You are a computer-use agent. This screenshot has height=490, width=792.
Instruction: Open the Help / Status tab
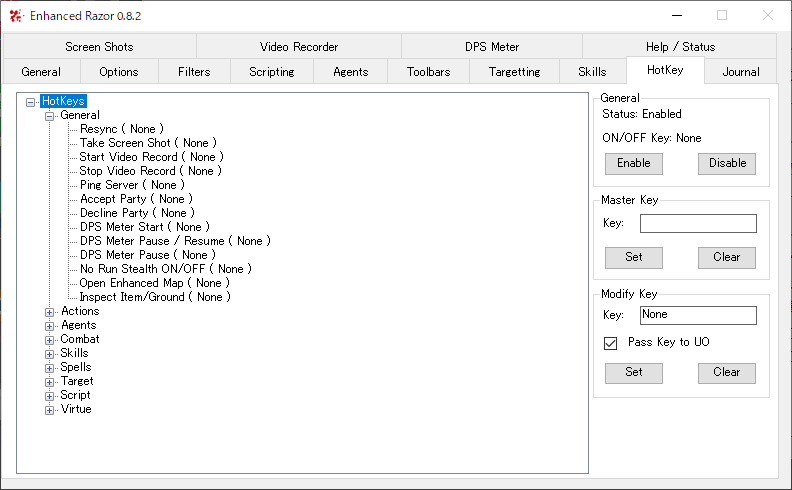pyautogui.click(x=680, y=46)
